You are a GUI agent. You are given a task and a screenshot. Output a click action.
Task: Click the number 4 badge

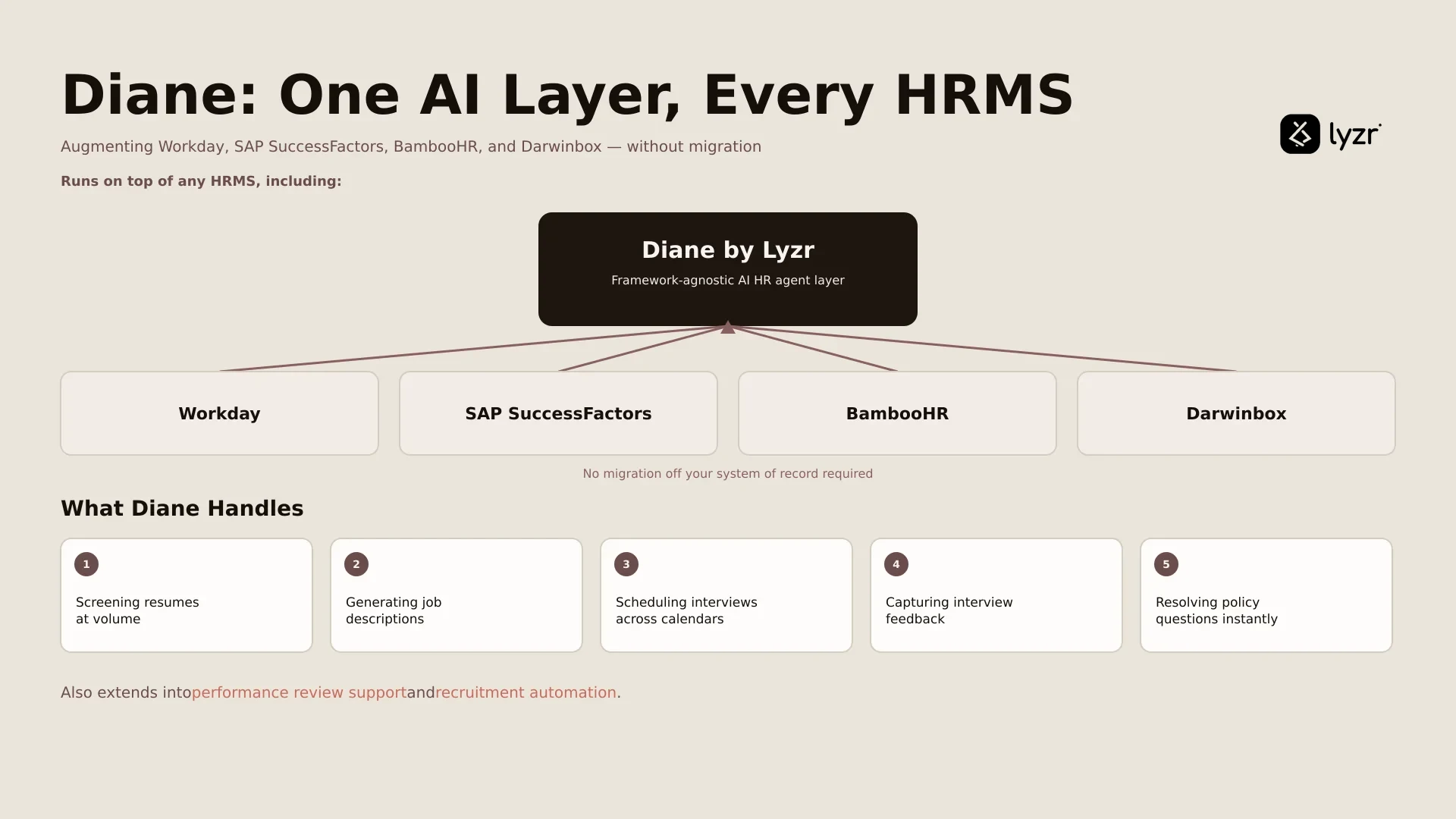896,564
